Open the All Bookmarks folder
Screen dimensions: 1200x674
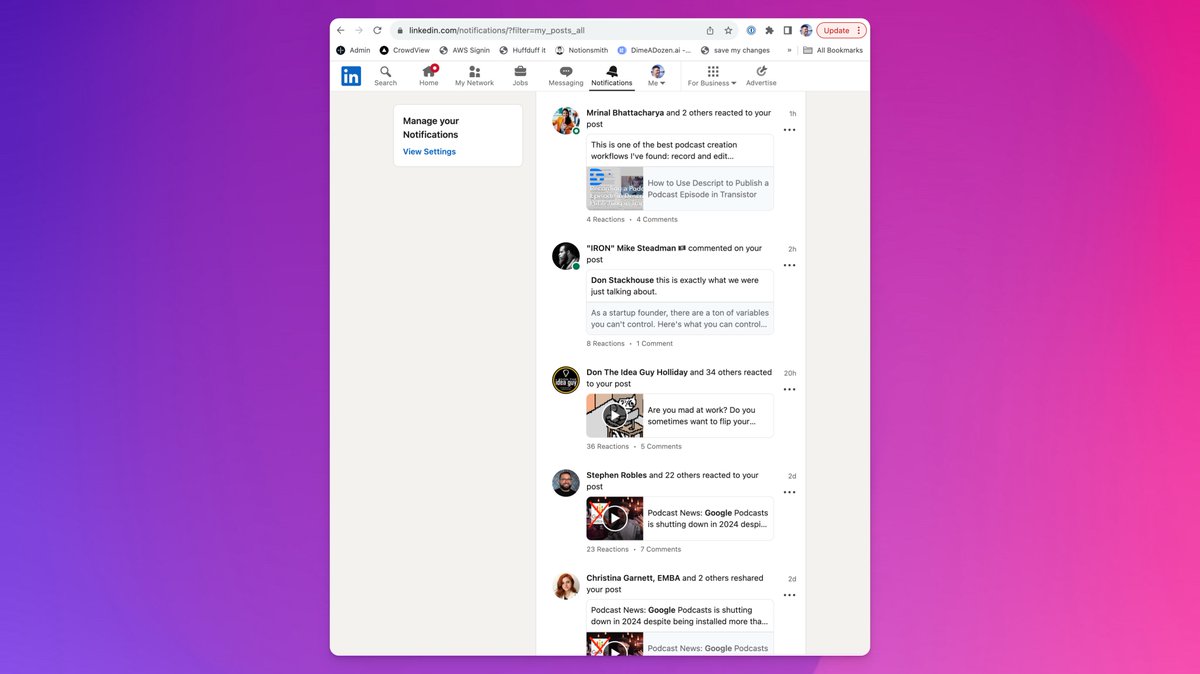point(832,50)
